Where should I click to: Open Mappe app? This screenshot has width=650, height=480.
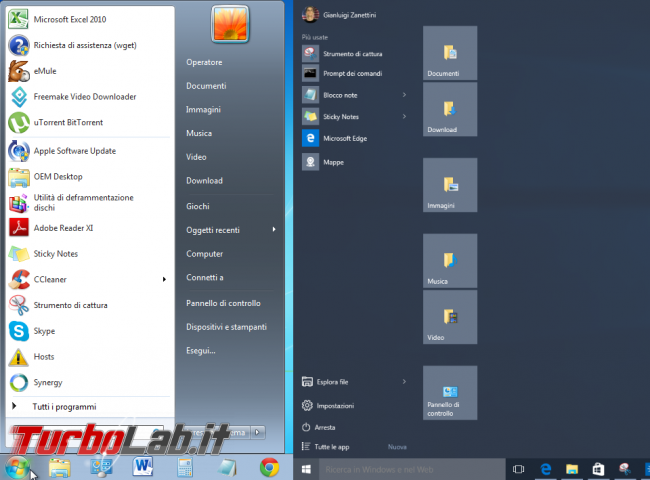pyautogui.click(x=354, y=162)
